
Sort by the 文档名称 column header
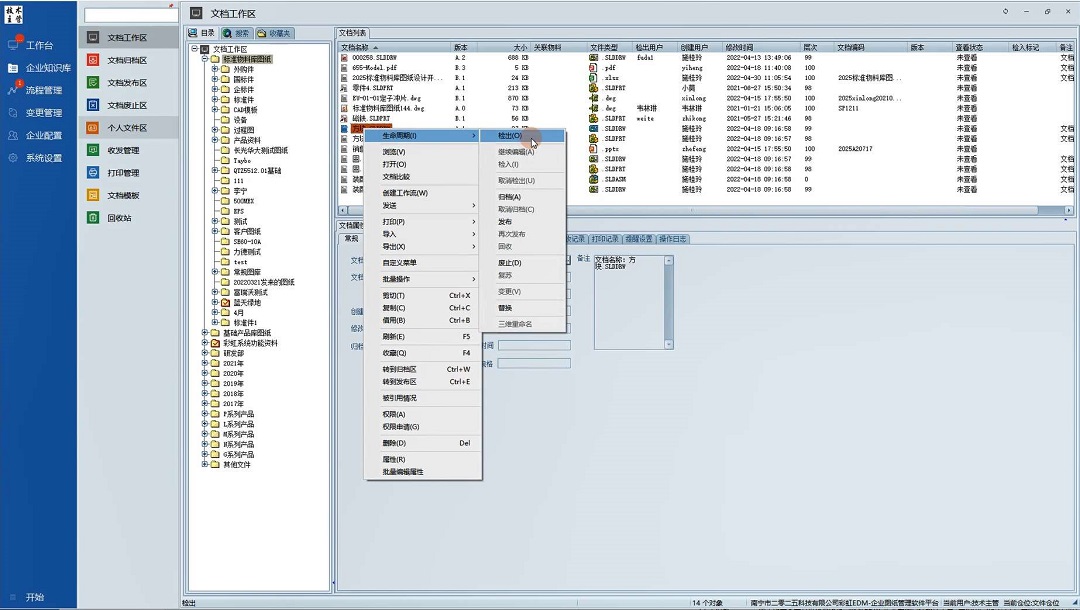pyautogui.click(x=395, y=48)
